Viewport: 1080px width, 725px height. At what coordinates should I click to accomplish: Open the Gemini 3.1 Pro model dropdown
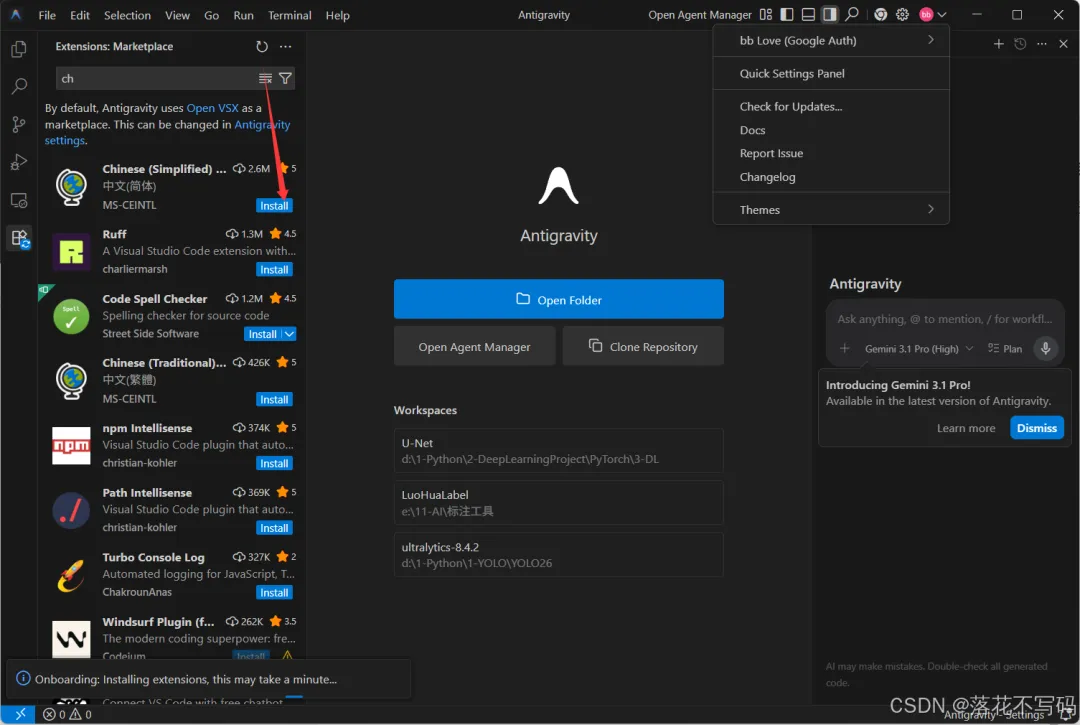919,348
